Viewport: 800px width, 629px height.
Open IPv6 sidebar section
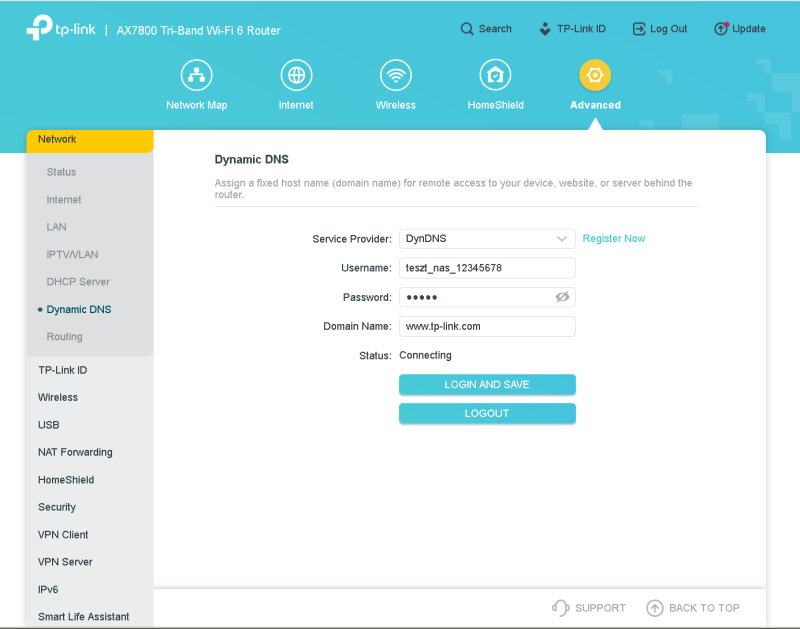pyautogui.click(x=48, y=589)
